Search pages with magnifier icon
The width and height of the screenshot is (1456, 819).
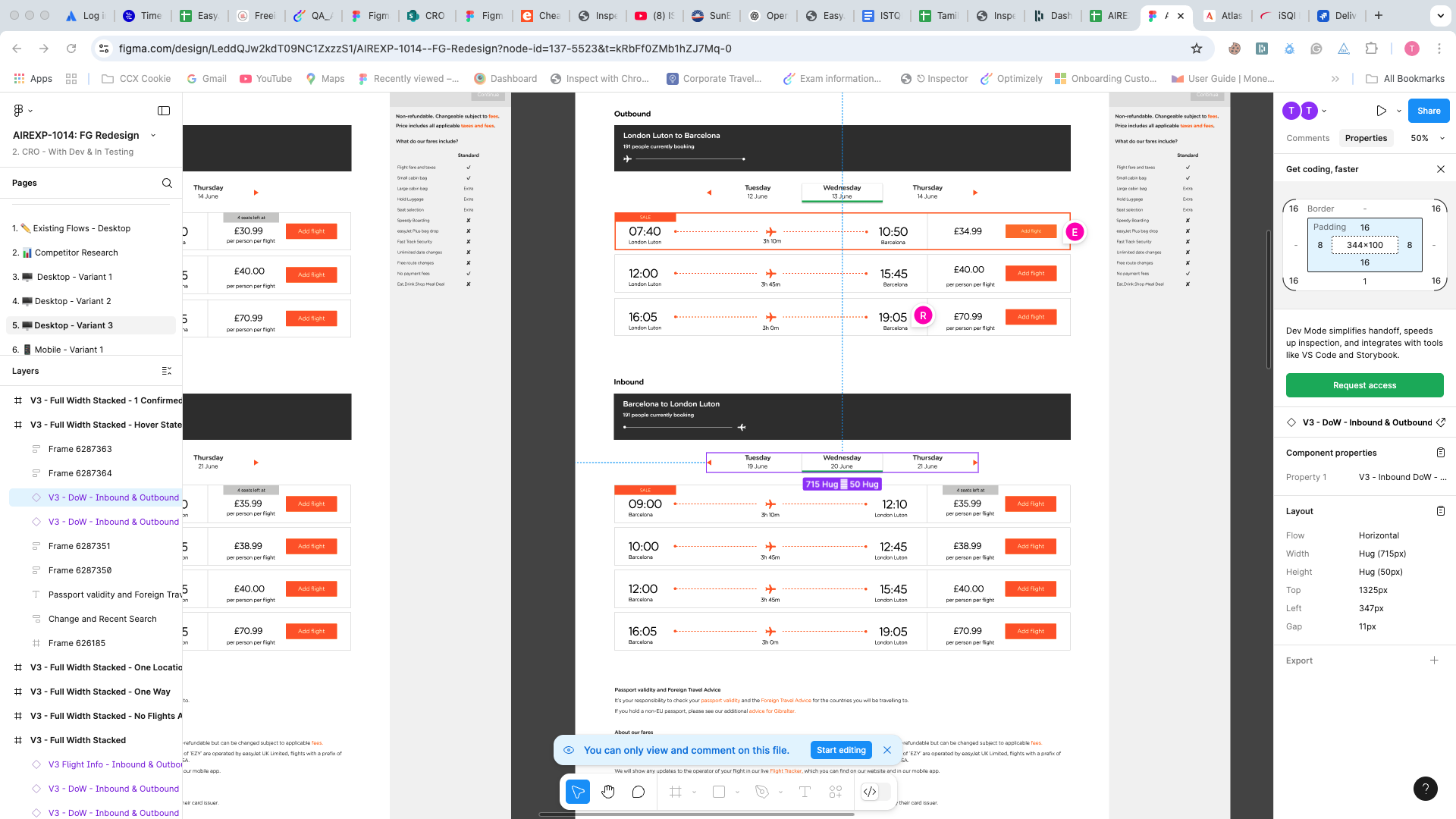(x=167, y=183)
